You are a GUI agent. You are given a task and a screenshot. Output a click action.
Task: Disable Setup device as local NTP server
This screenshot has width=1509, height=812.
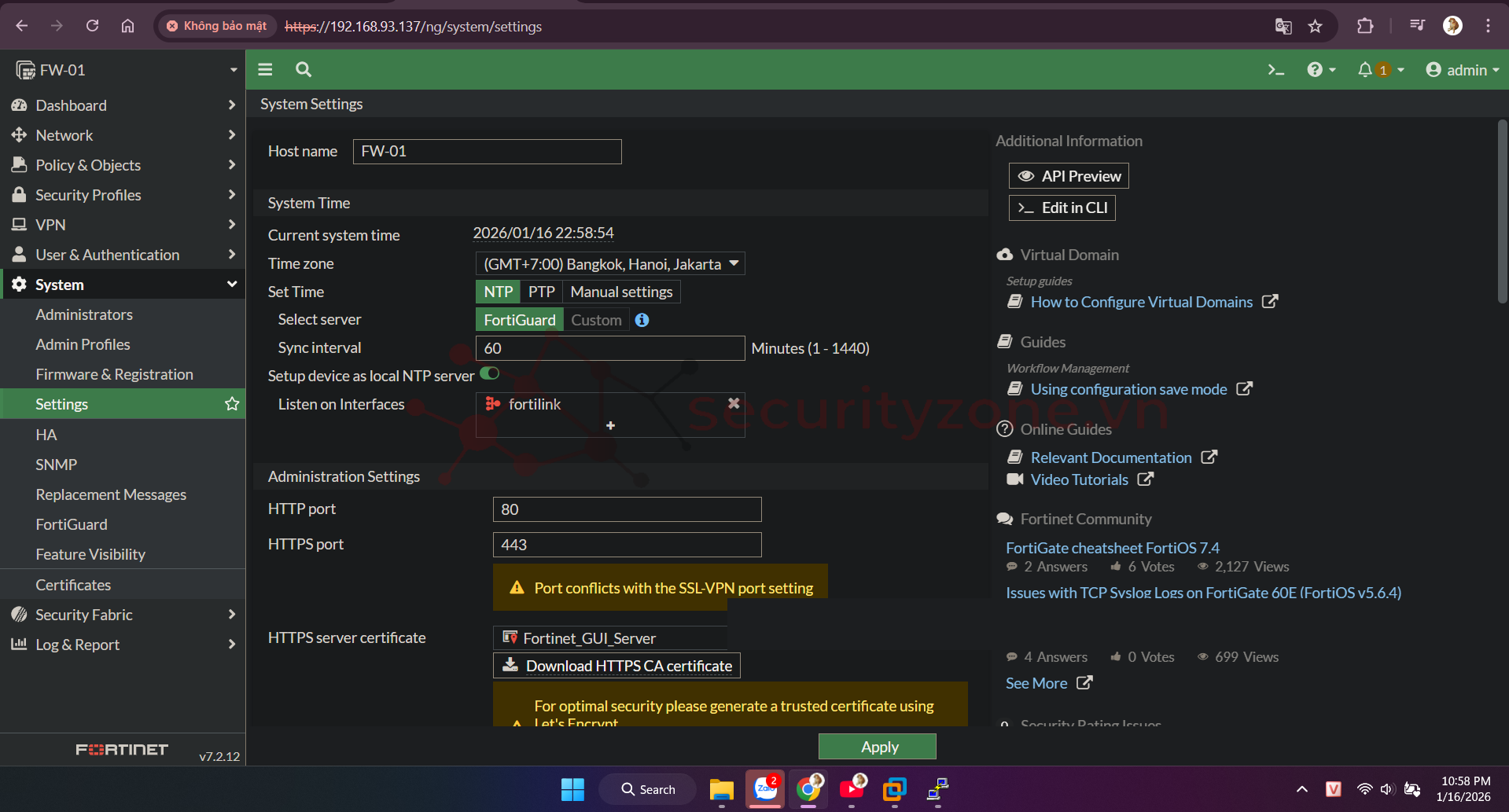click(489, 373)
